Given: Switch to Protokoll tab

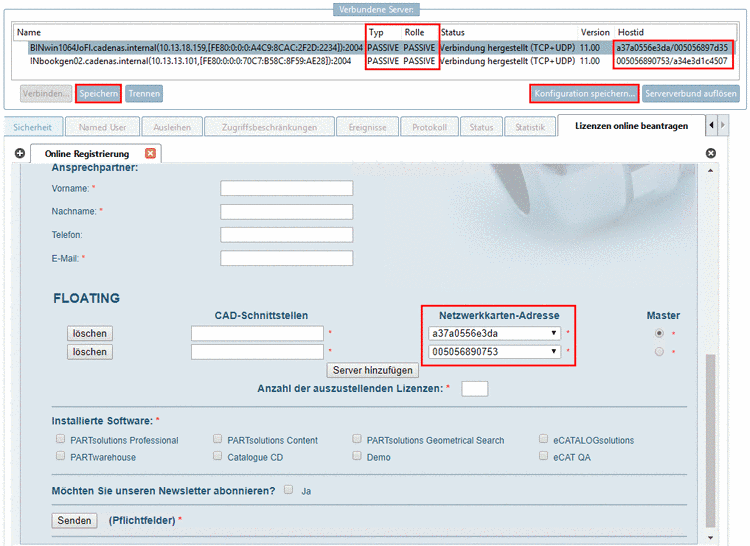Looking at the screenshot, I should [430, 127].
